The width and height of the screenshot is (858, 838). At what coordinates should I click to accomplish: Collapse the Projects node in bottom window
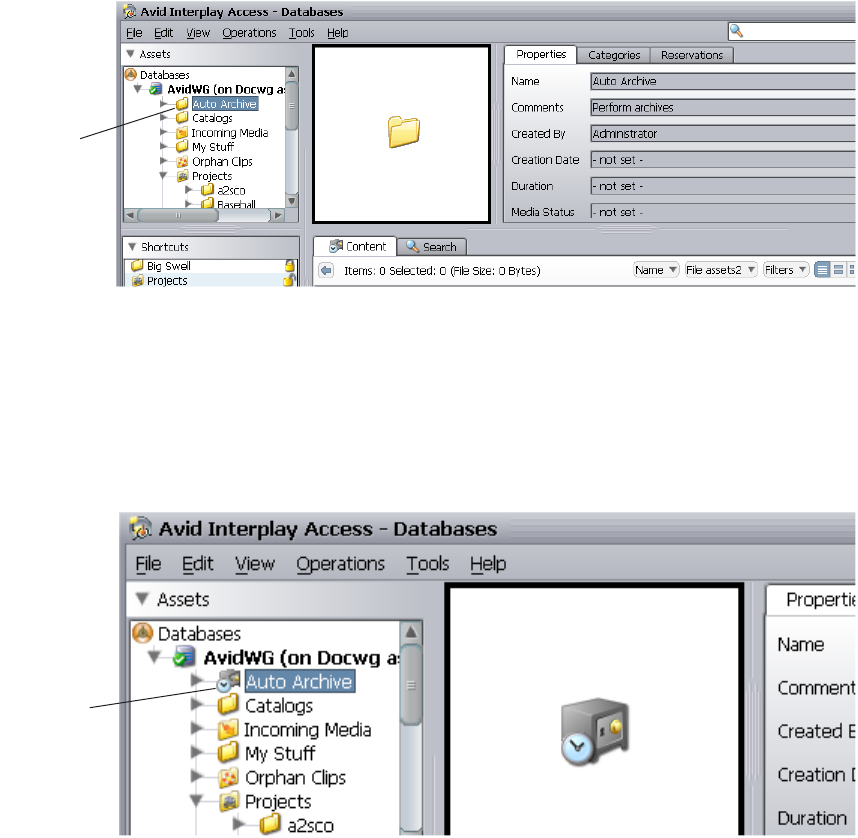point(196,801)
